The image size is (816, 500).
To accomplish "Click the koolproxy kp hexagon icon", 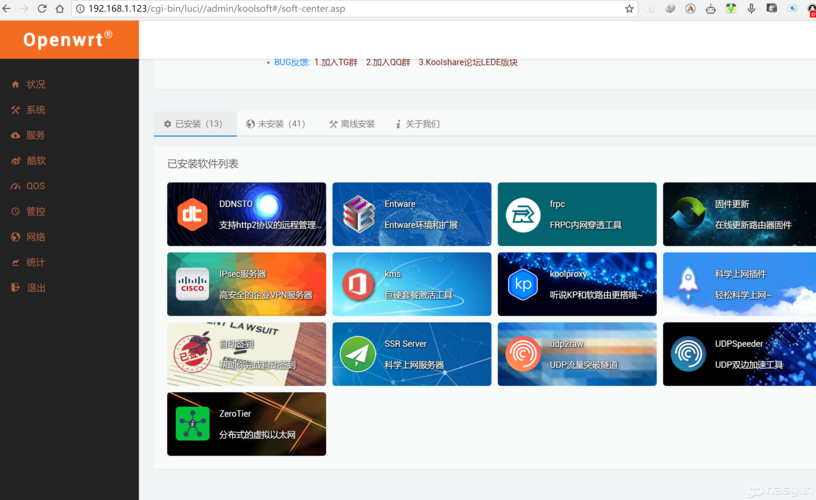I will [x=523, y=284].
